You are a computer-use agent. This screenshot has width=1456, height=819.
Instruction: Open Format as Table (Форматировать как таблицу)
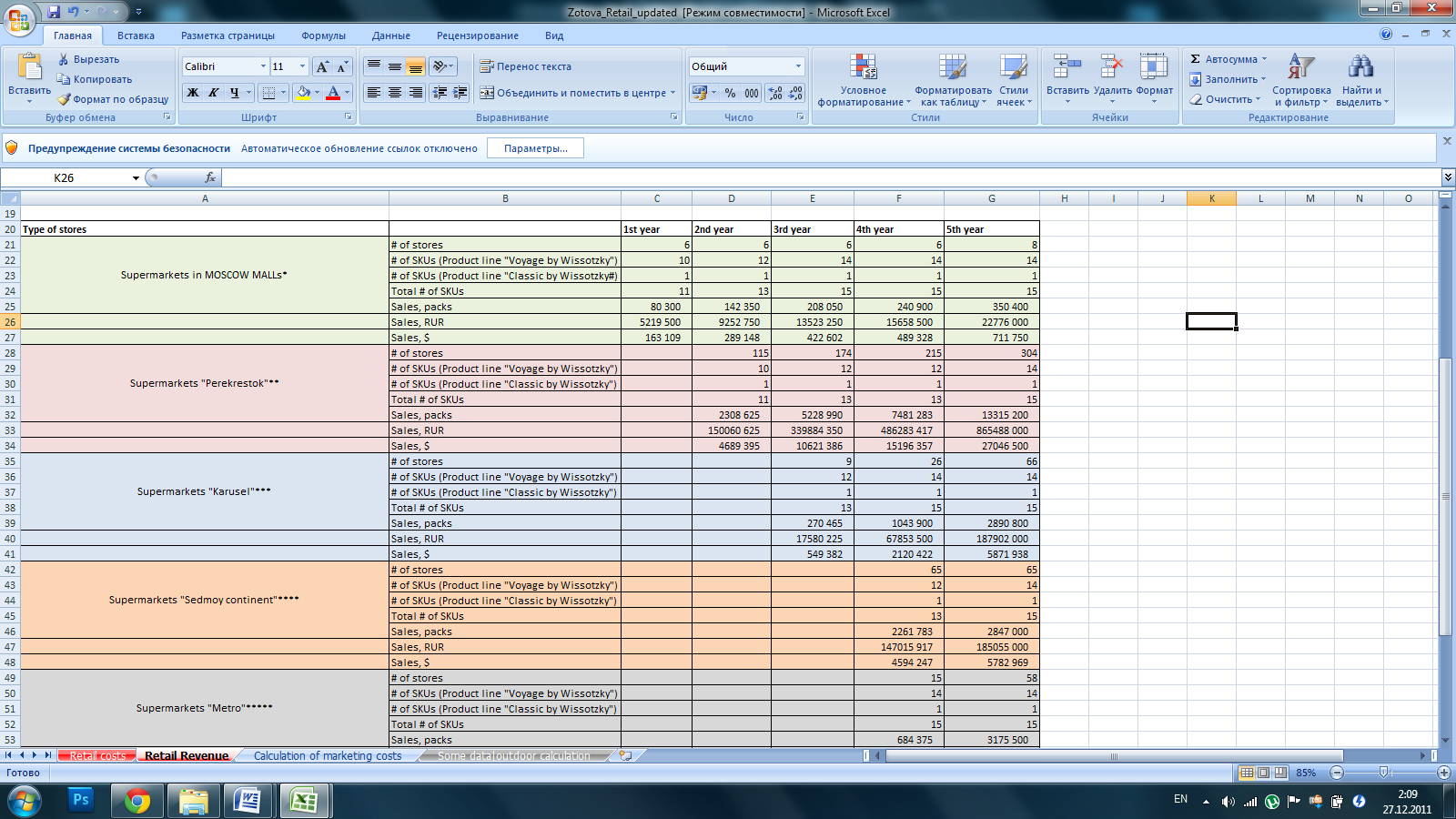953,79
